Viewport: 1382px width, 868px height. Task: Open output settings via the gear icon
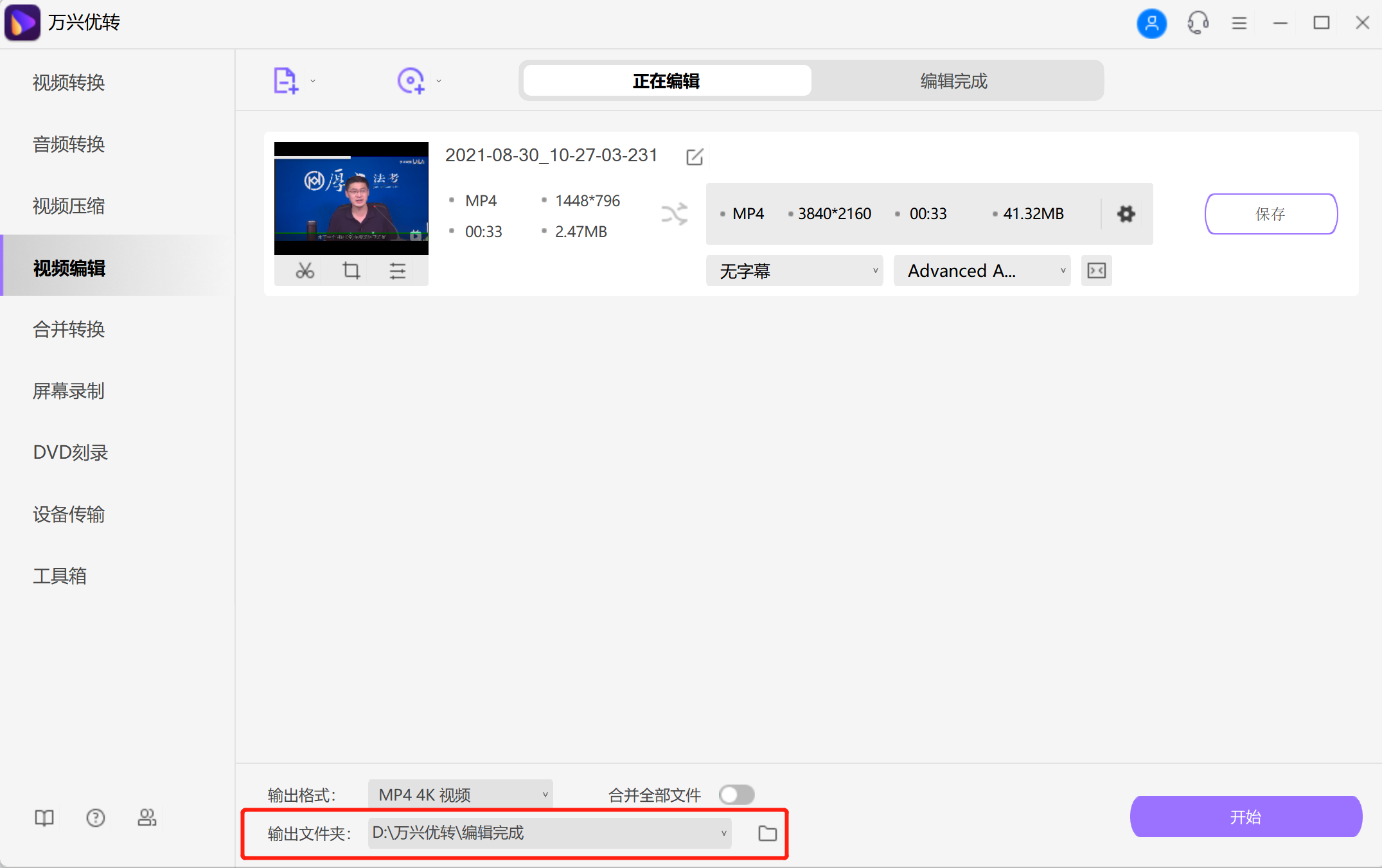(1126, 214)
